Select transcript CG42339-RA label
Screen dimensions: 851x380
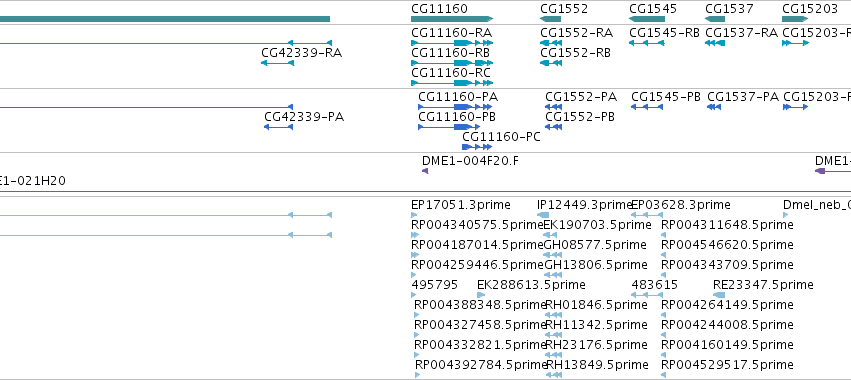[302, 53]
